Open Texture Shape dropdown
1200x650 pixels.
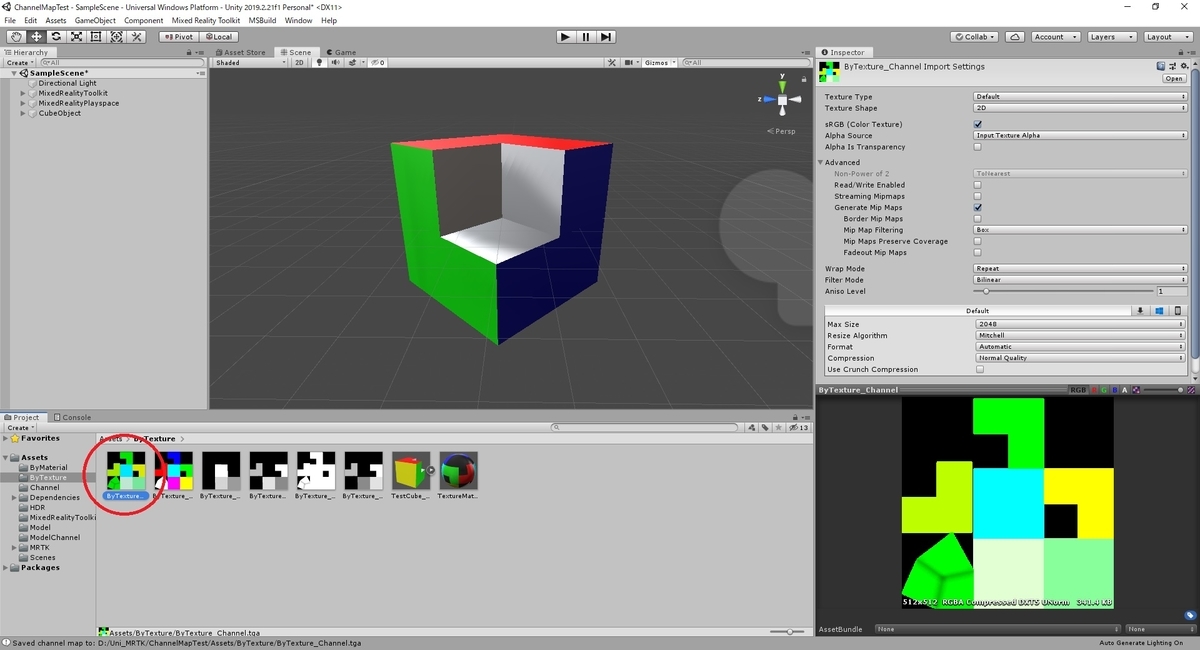[1080, 108]
